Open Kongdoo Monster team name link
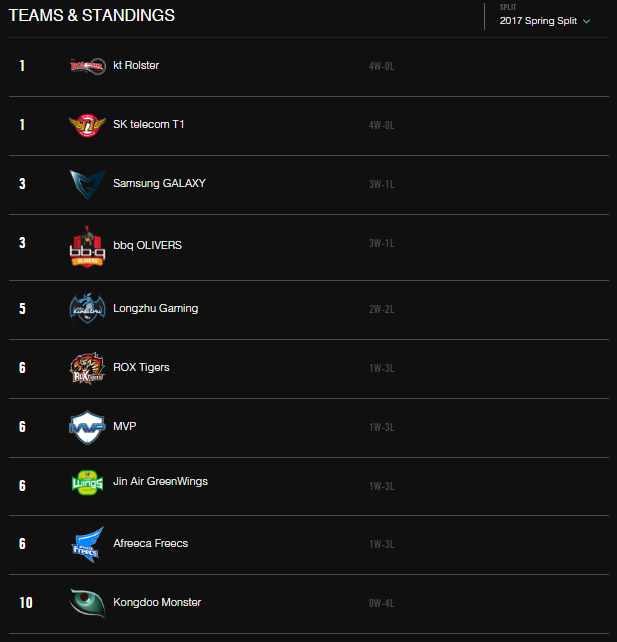Screen dimensions: 617x642 pyautogui.click(x=157, y=602)
